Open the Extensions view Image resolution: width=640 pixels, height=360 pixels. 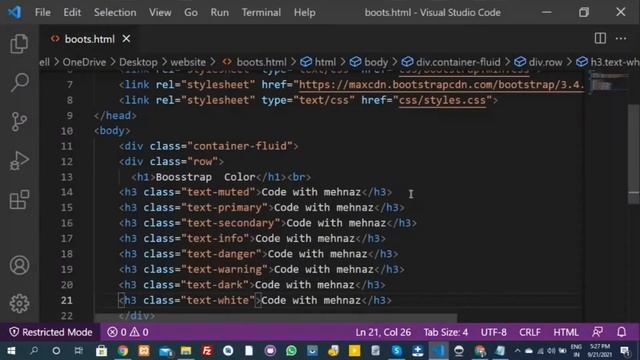click(x=19, y=200)
